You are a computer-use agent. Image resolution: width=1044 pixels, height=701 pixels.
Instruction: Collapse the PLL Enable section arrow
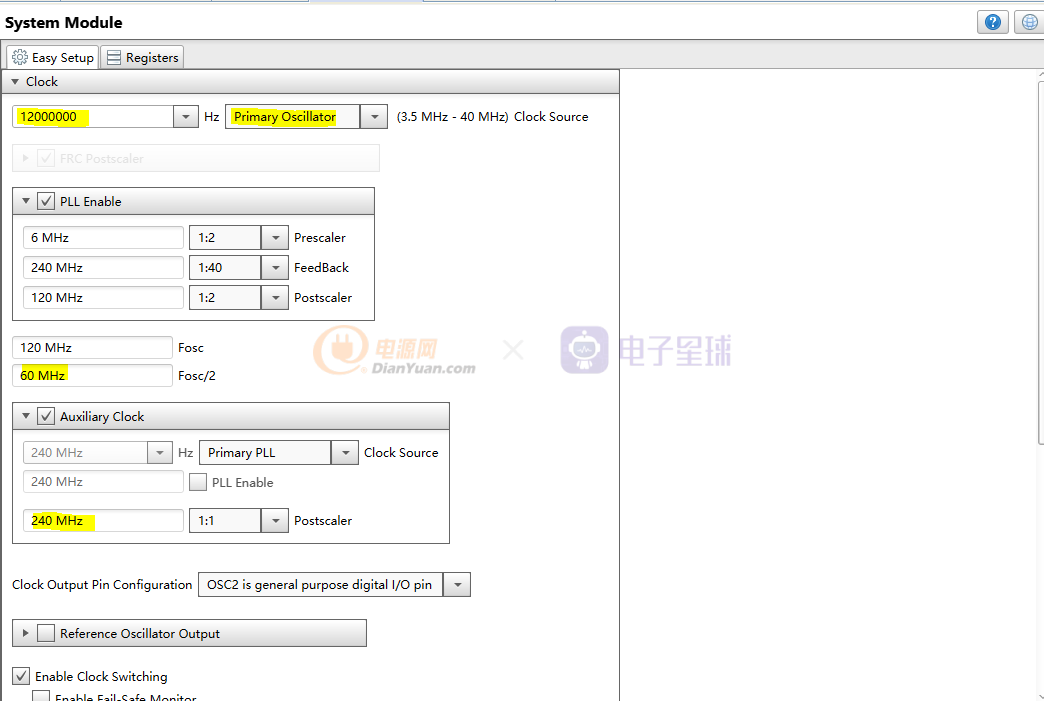coord(26,201)
